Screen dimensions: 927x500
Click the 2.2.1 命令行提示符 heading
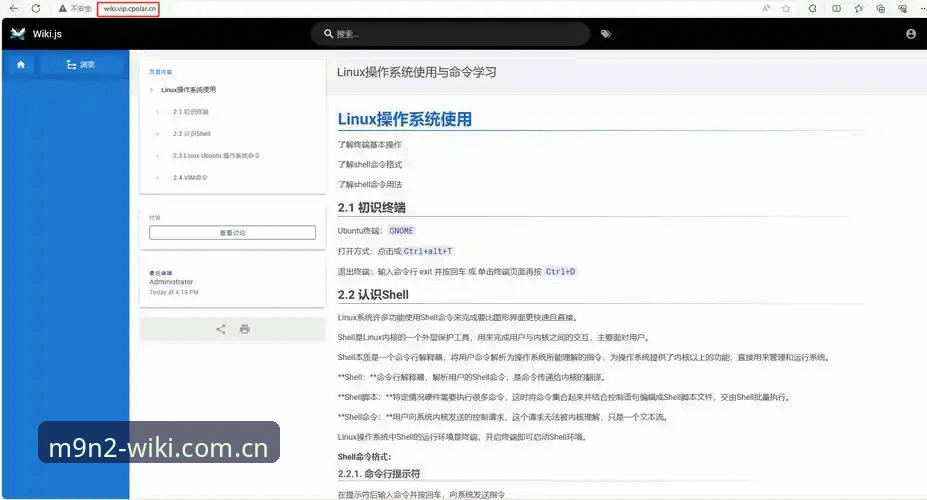pos(379,473)
